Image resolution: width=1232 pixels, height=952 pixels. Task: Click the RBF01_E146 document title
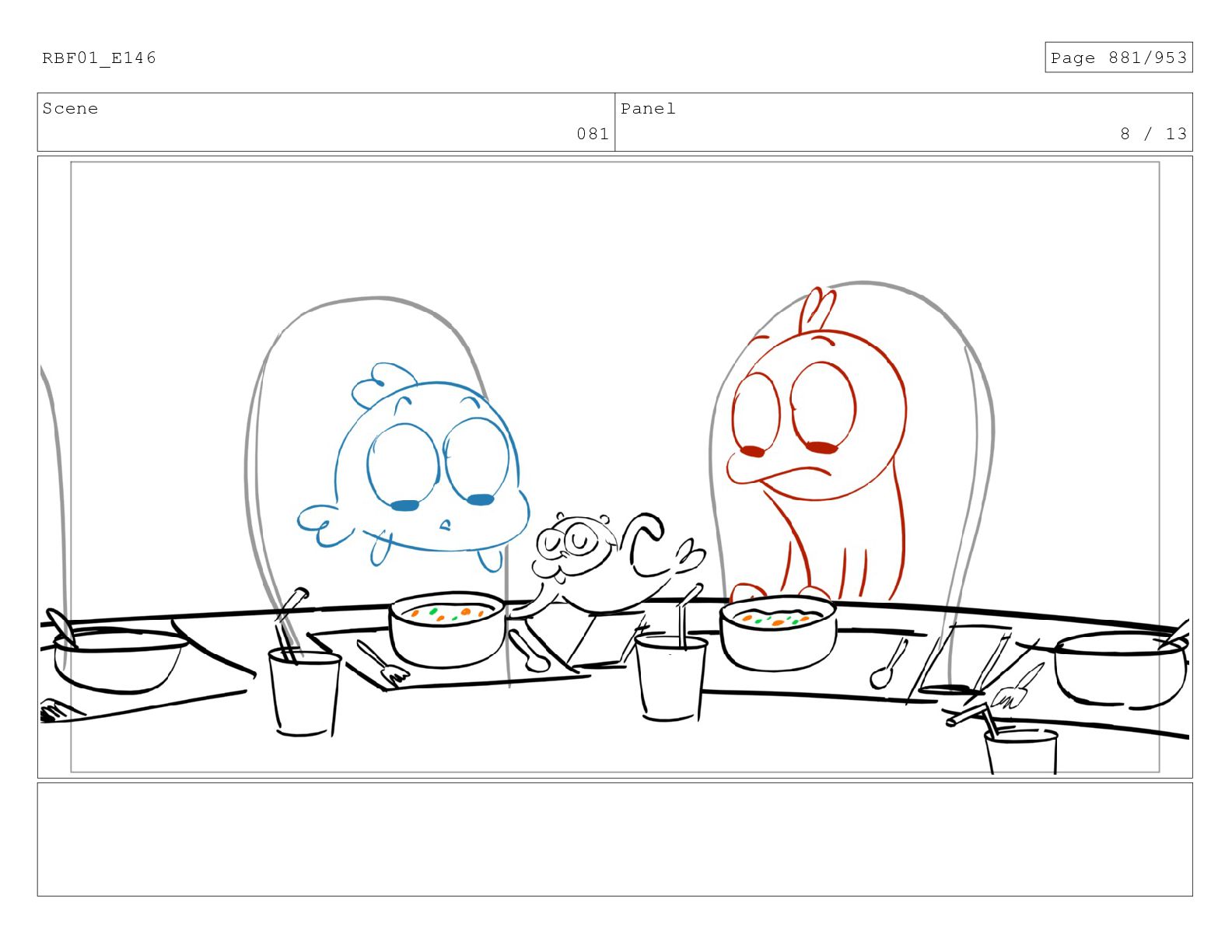point(99,58)
